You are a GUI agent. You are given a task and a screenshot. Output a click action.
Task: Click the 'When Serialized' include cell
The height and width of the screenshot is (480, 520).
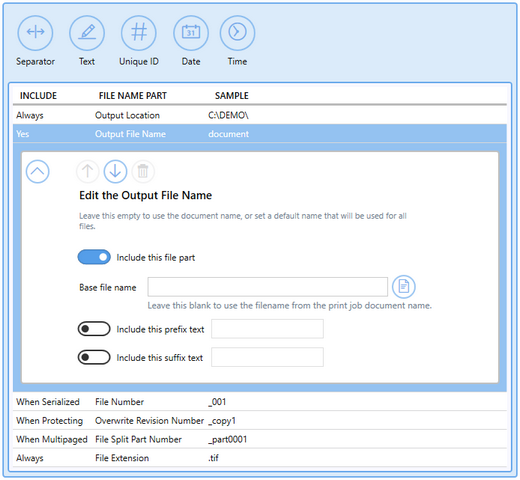[48, 402]
